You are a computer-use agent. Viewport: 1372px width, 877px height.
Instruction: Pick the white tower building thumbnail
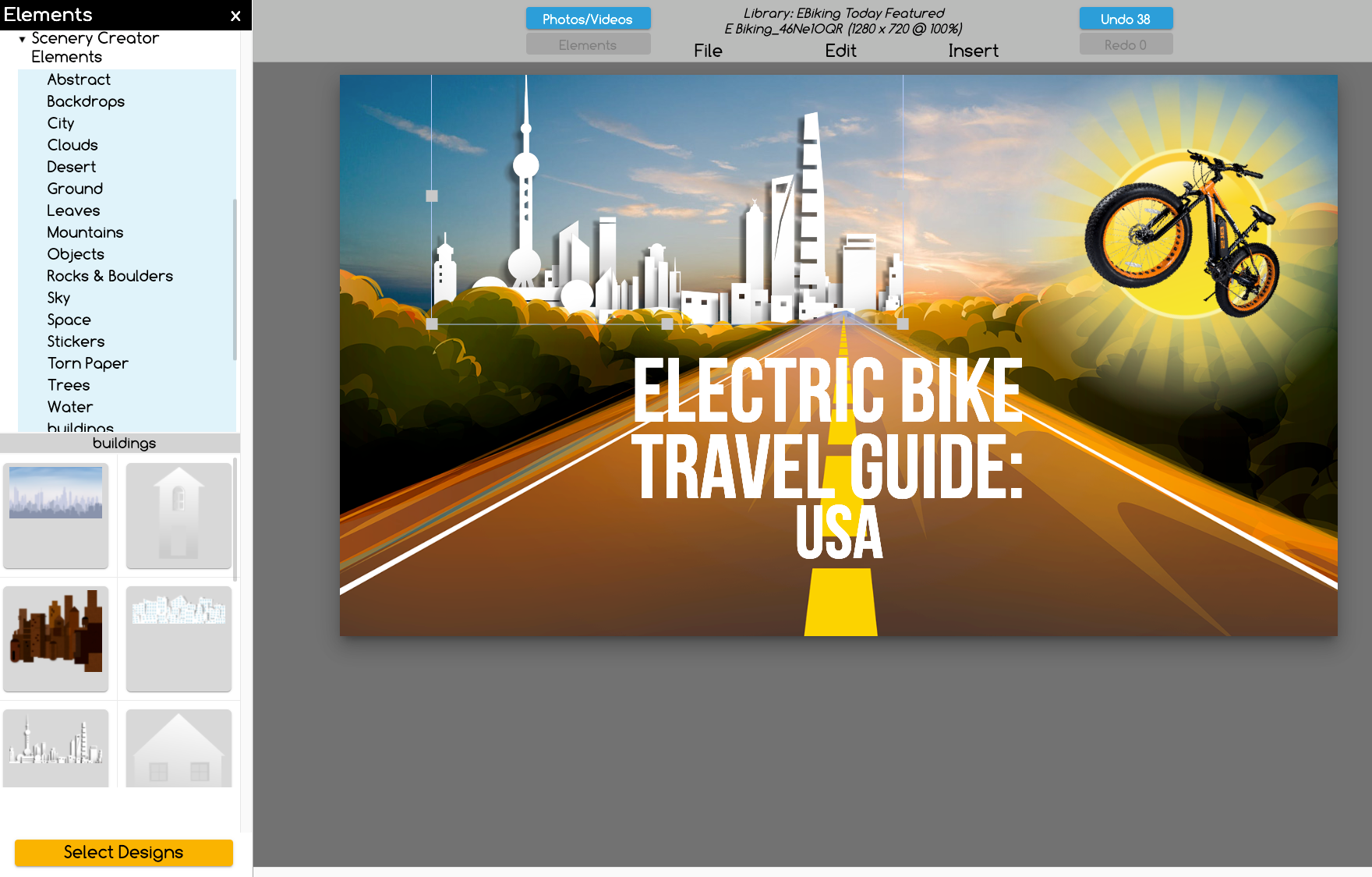(179, 515)
